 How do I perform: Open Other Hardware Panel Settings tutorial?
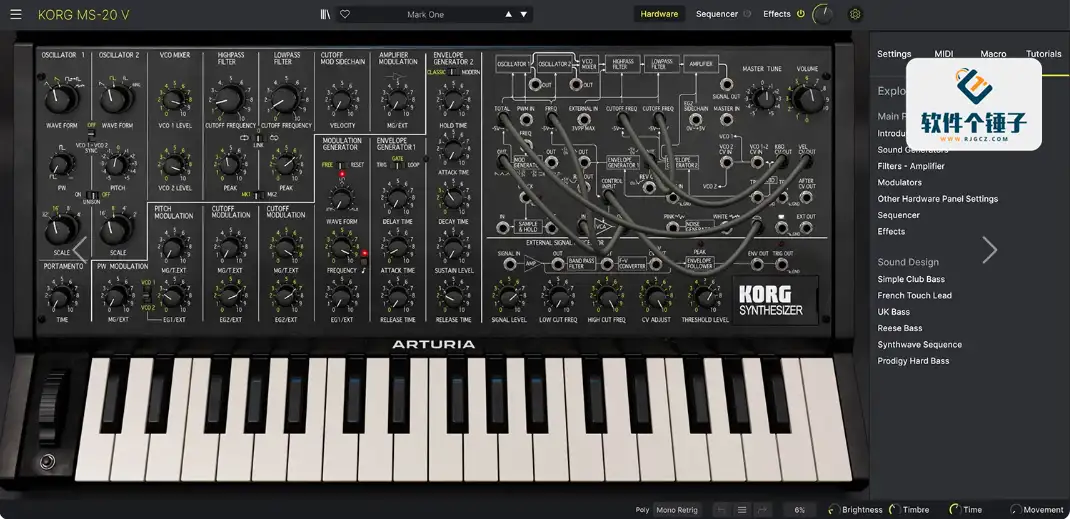coord(938,198)
